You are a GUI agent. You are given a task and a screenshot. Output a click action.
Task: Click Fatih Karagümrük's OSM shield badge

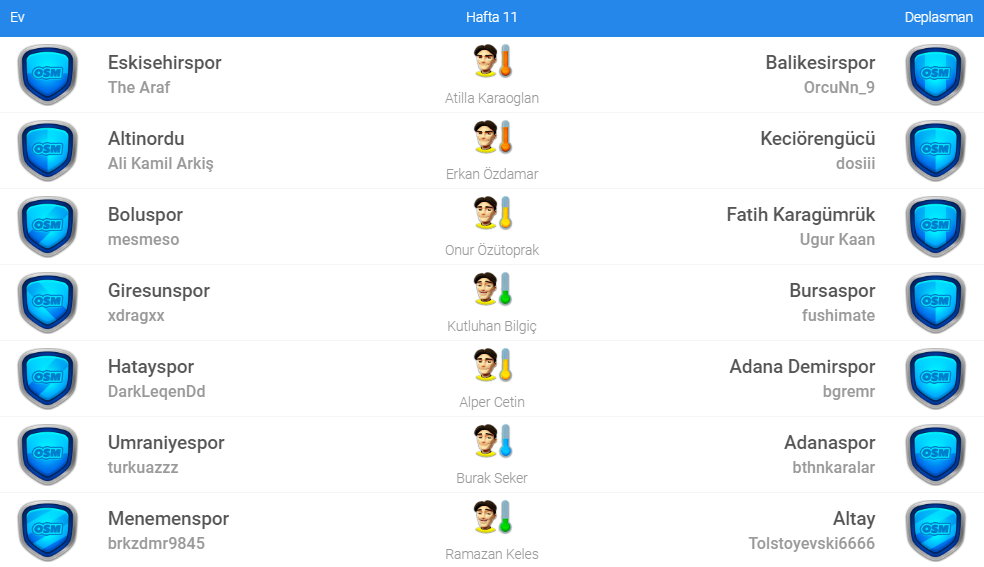935,227
